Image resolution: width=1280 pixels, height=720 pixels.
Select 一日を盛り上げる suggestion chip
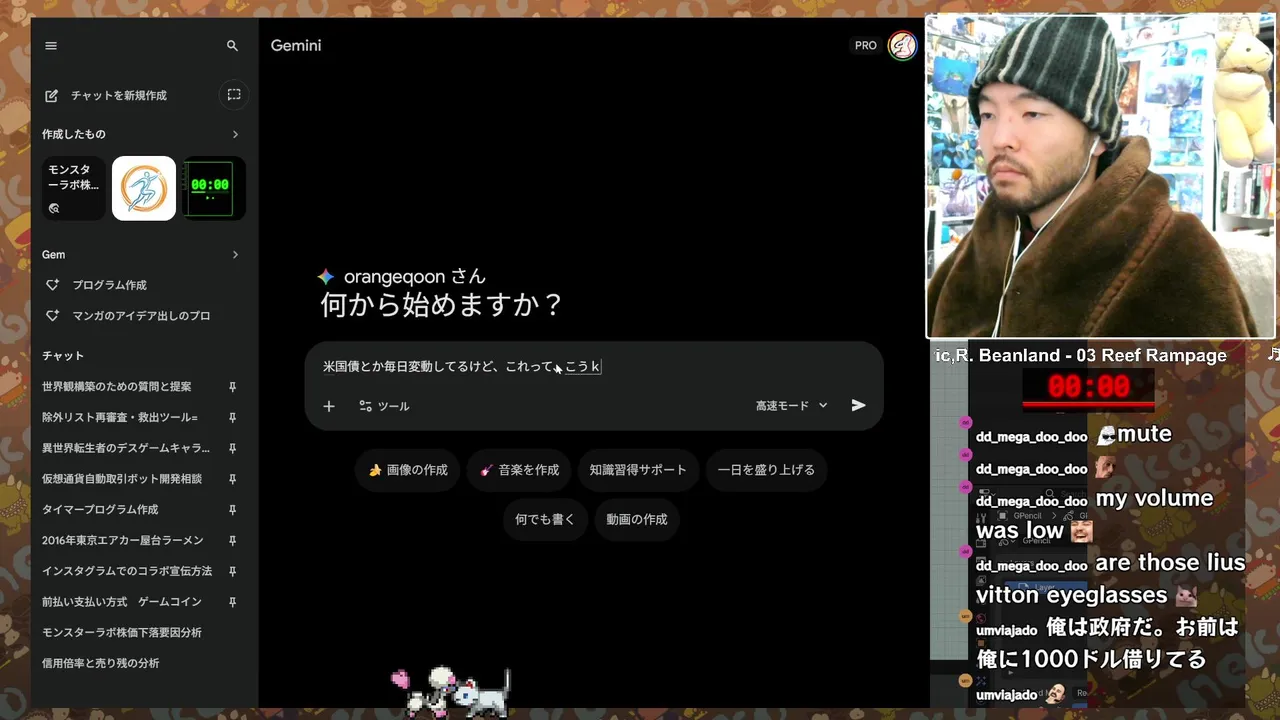coord(766,470)
